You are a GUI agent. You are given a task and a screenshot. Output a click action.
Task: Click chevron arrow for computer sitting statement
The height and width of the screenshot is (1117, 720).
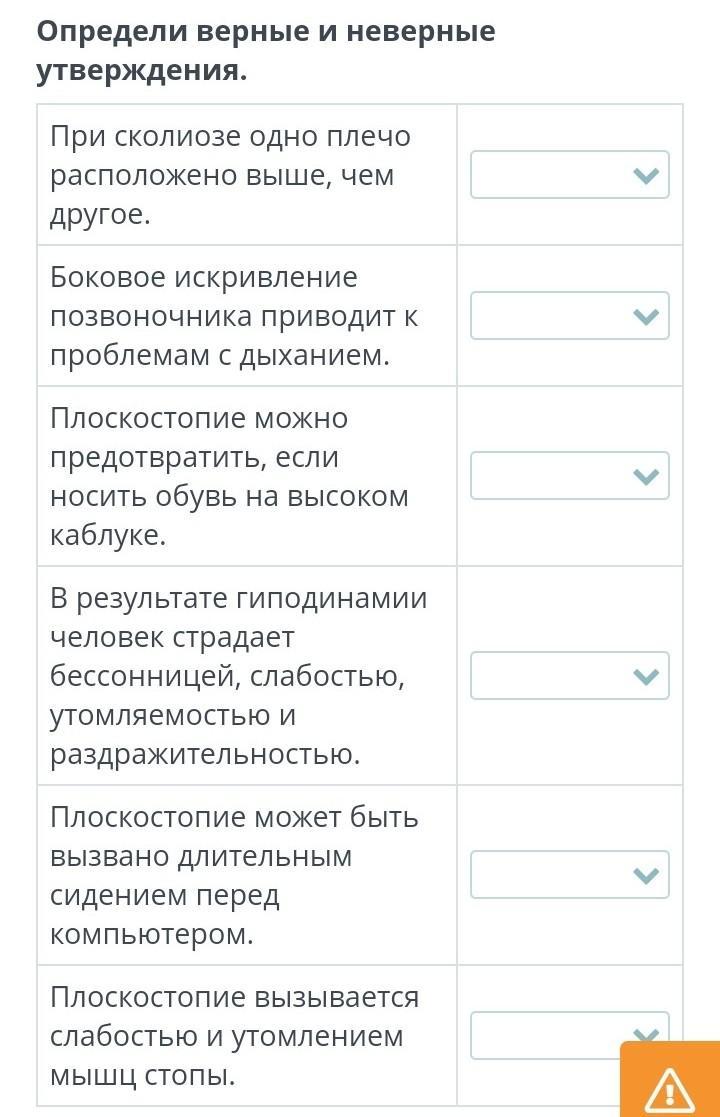coord(647,876)
